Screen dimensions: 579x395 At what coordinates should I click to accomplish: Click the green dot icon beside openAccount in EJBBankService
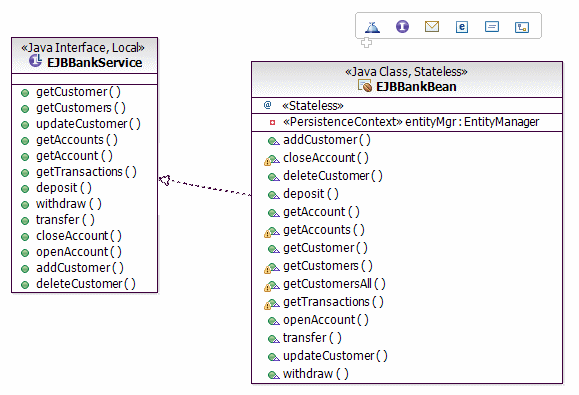[25, 253]
